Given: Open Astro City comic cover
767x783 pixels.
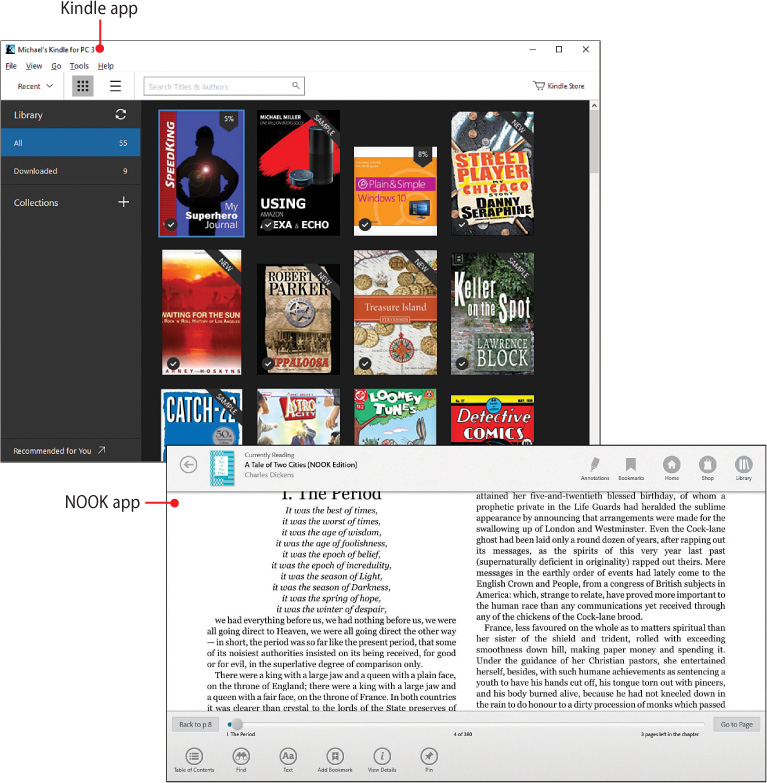Looking at the screenshot, I should tap(298, 417).
